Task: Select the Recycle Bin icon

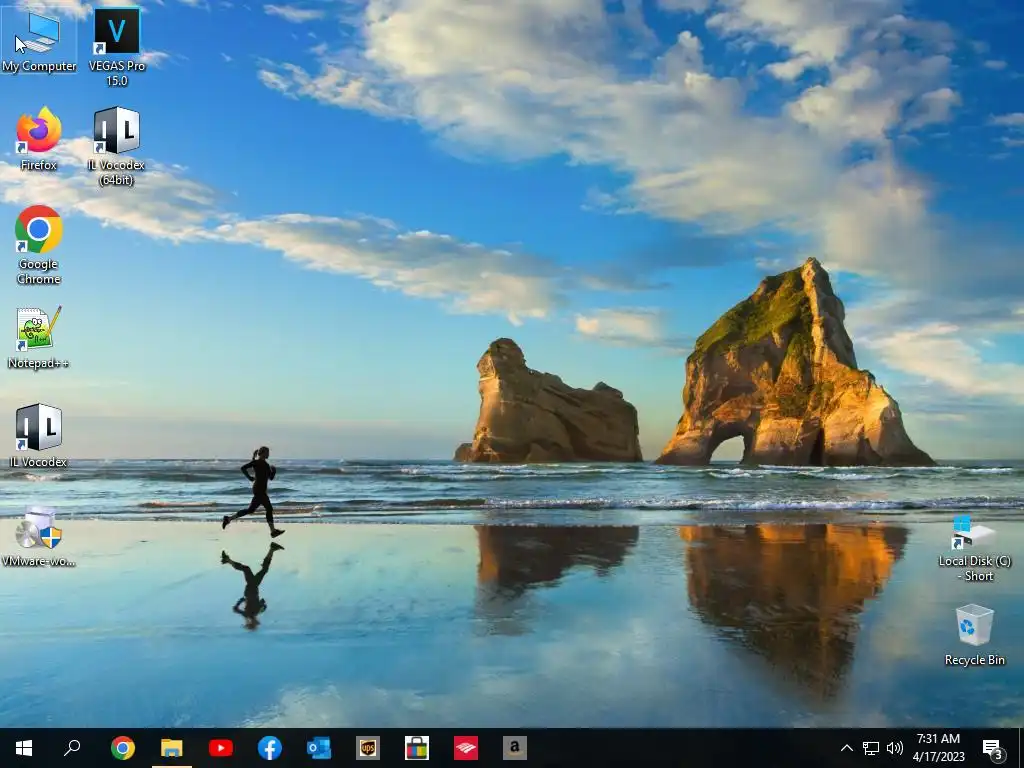Action: 974,635
